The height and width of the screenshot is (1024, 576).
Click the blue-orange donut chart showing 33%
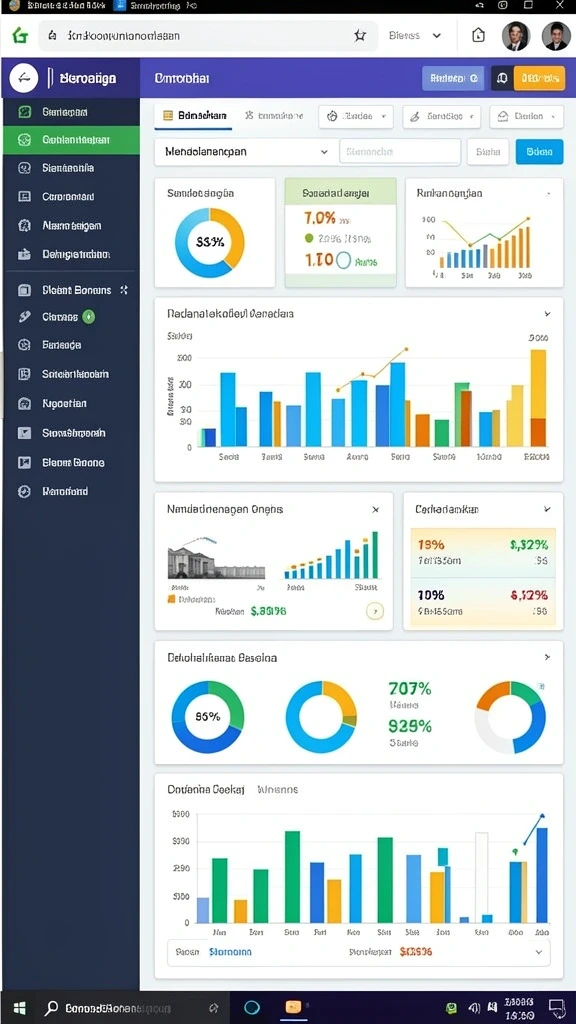tap(210, 242)
